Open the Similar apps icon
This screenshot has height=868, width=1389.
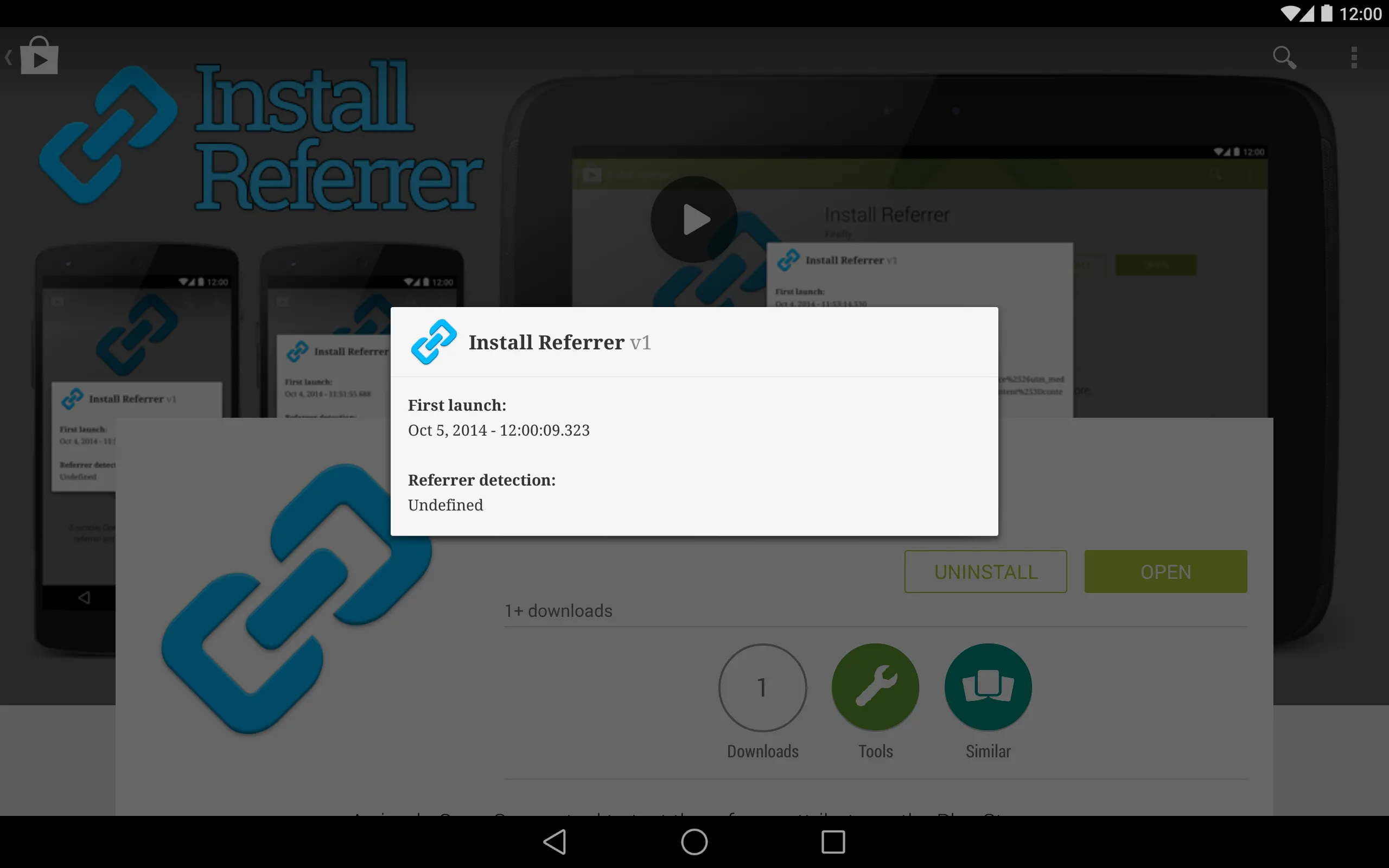[x=988, y=688]
